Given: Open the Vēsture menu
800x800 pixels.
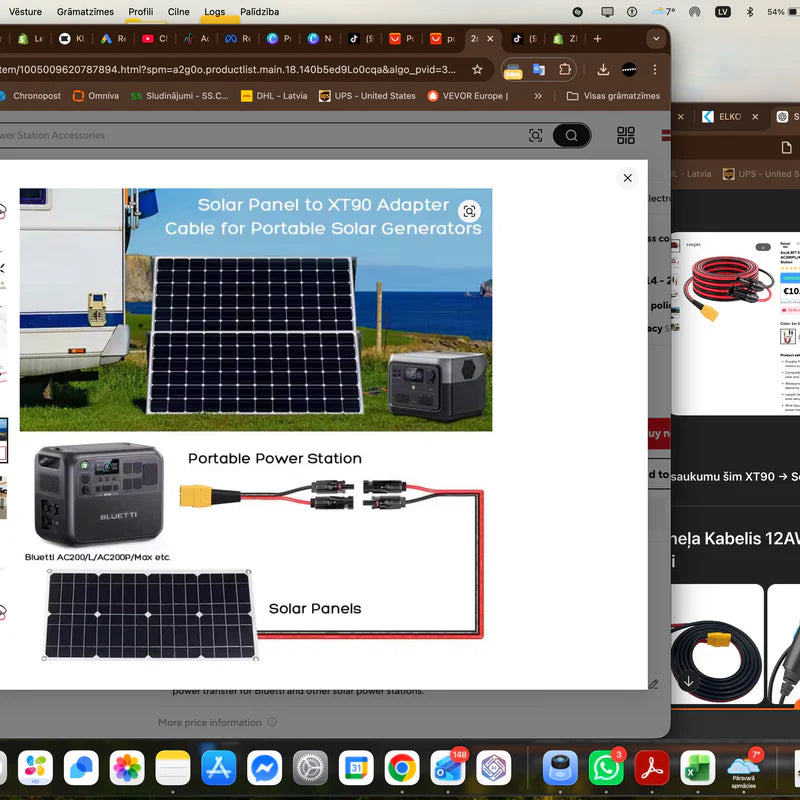Looking at the screenshot, I should (x=25, y=11).
